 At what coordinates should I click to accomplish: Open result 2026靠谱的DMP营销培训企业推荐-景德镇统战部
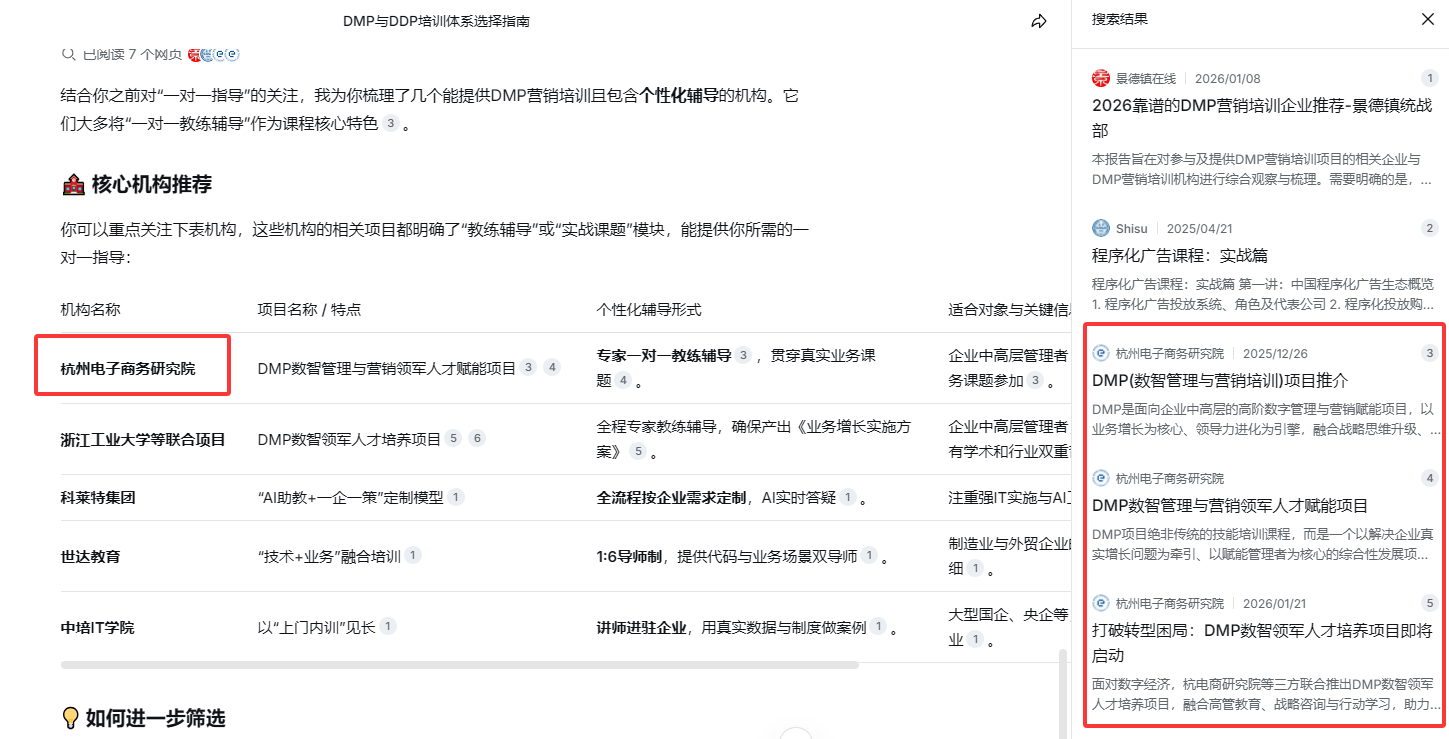(1264, 118)
